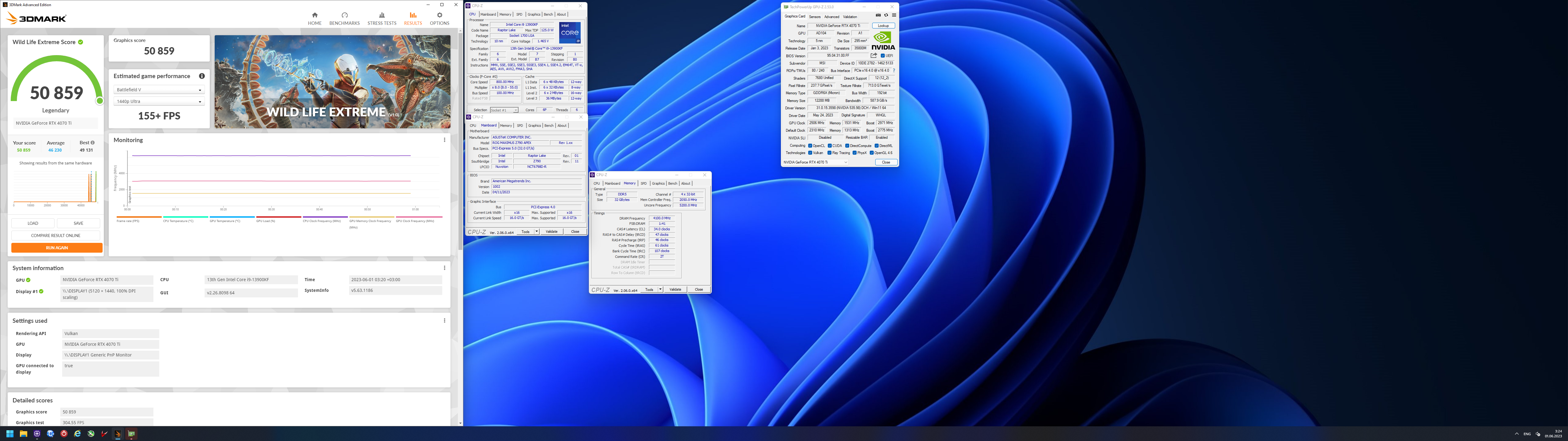
Task: Click the GPU-Z graphics card taskbar icon
Action: [x=131, y=434]
